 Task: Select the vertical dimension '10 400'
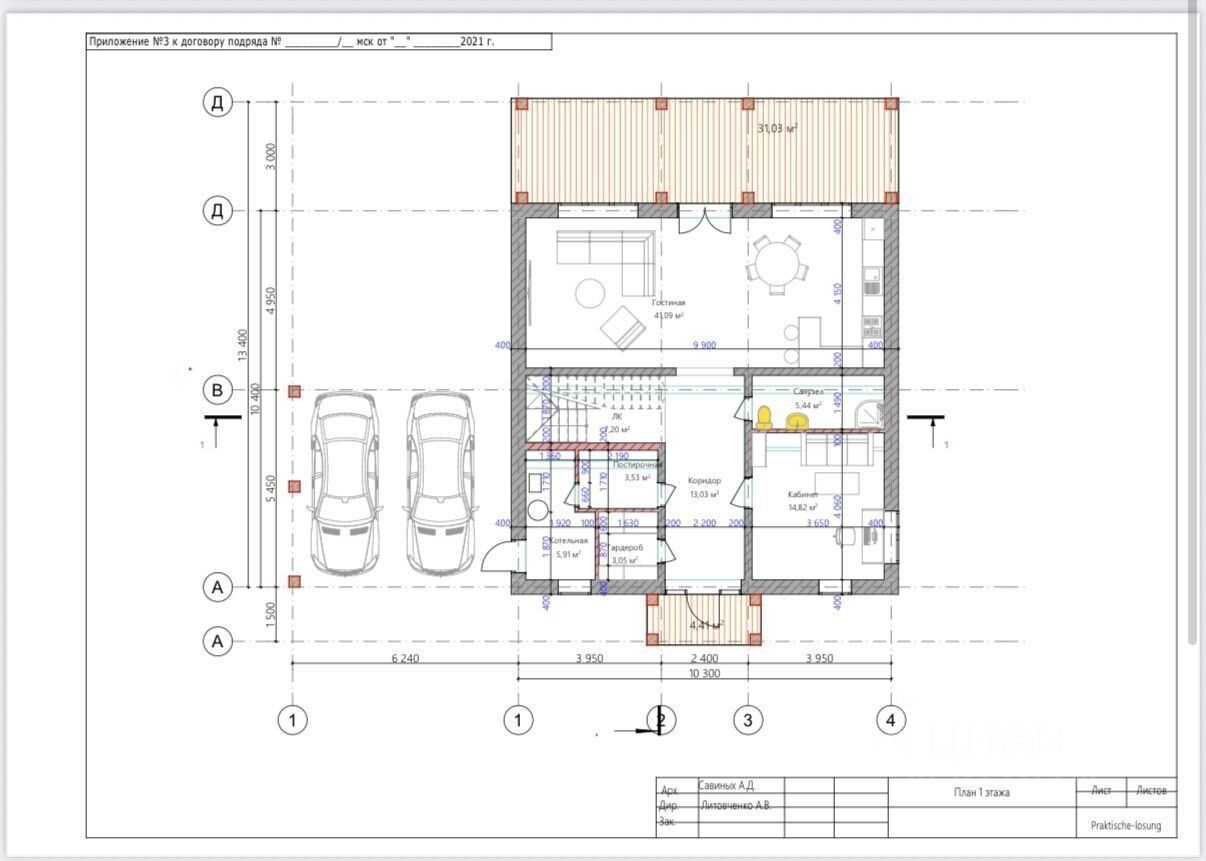(258, 401)
